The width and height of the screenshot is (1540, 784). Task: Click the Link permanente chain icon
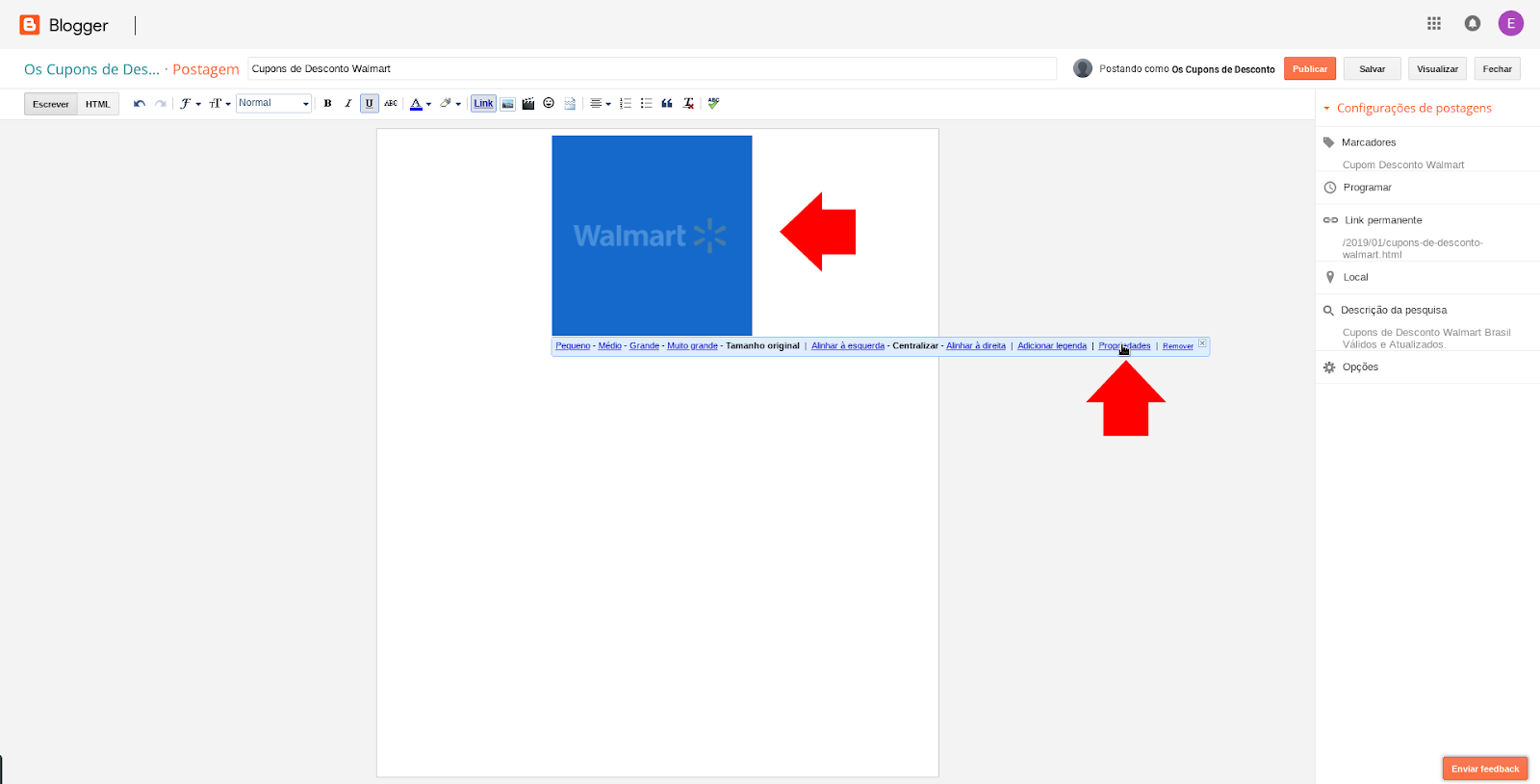click(x=1330, y=220)
